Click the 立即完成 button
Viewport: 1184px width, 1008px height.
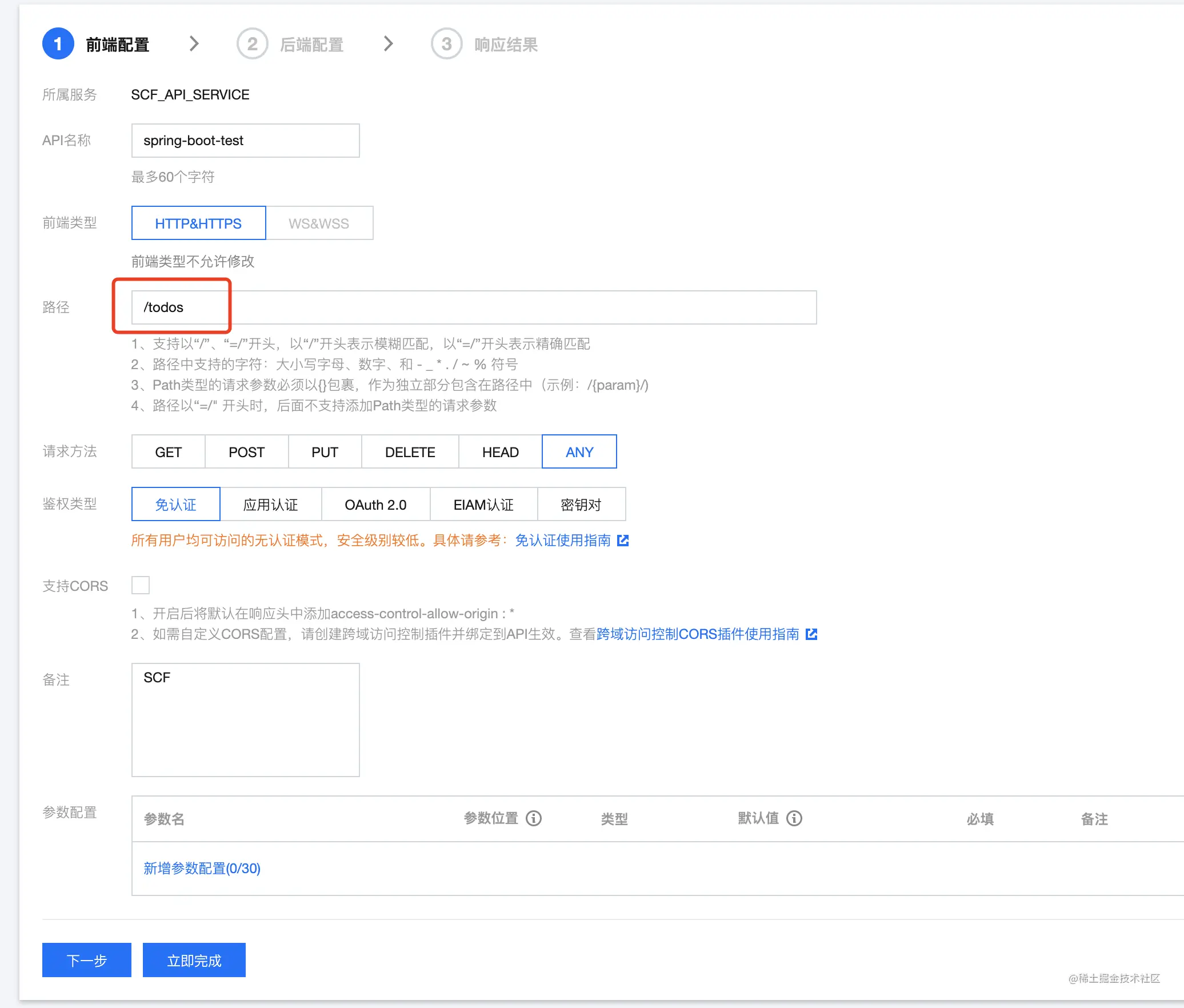click(x=194, y=960)
